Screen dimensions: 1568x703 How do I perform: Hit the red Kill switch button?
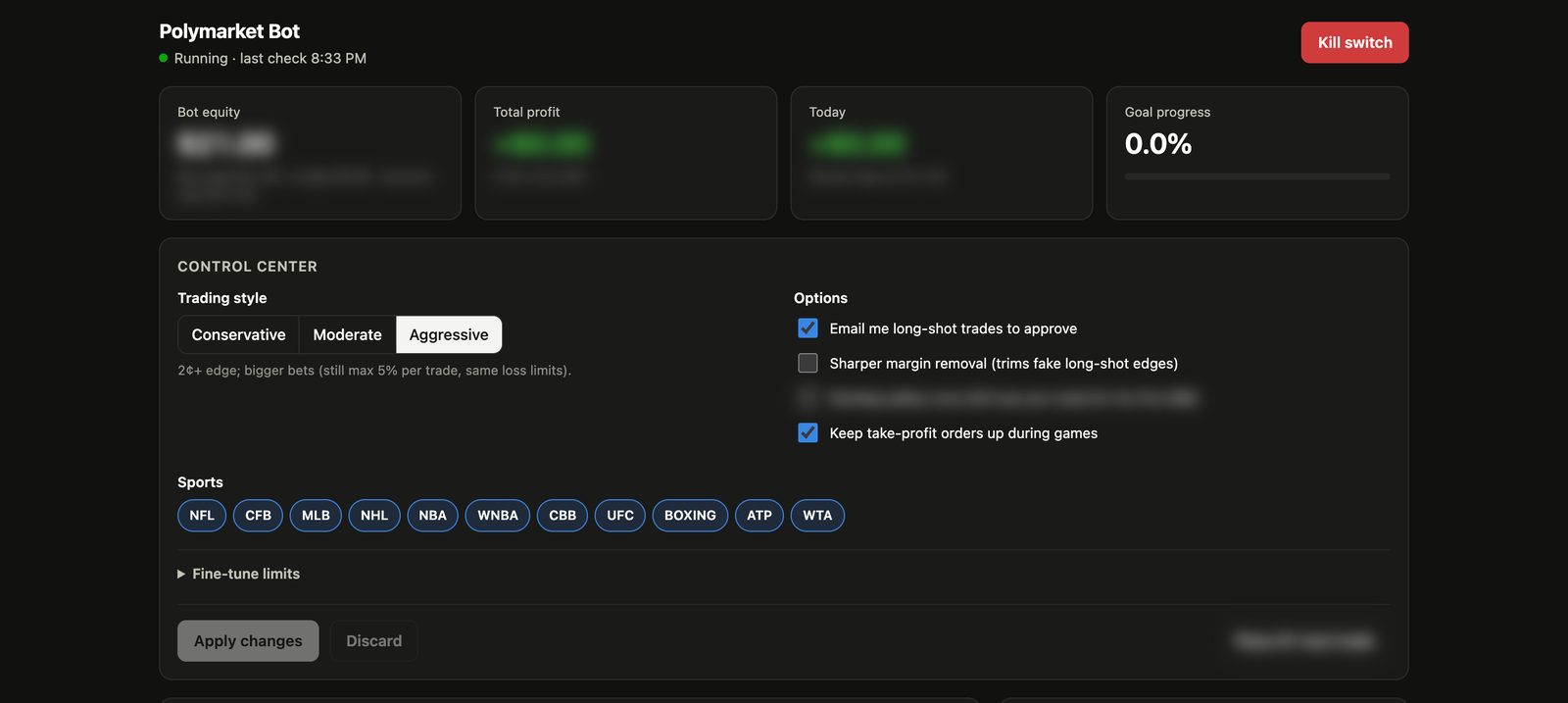pyautogui.click(x=1354, y=42)
